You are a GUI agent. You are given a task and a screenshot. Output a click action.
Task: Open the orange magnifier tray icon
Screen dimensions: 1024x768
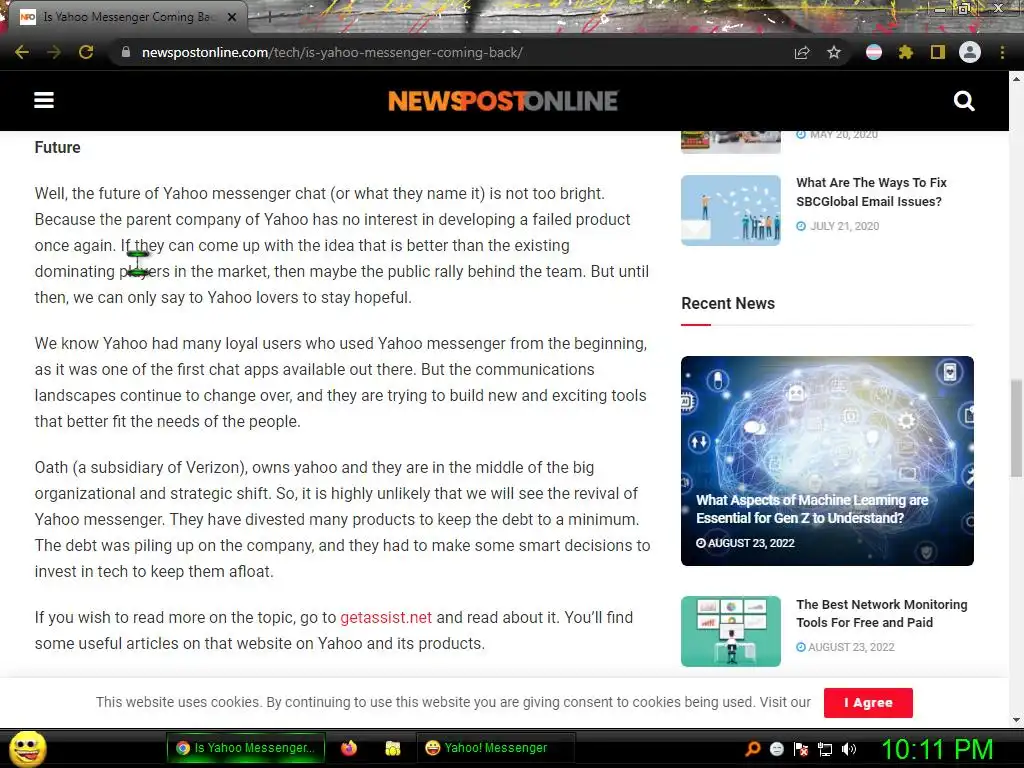pos(752,749)
